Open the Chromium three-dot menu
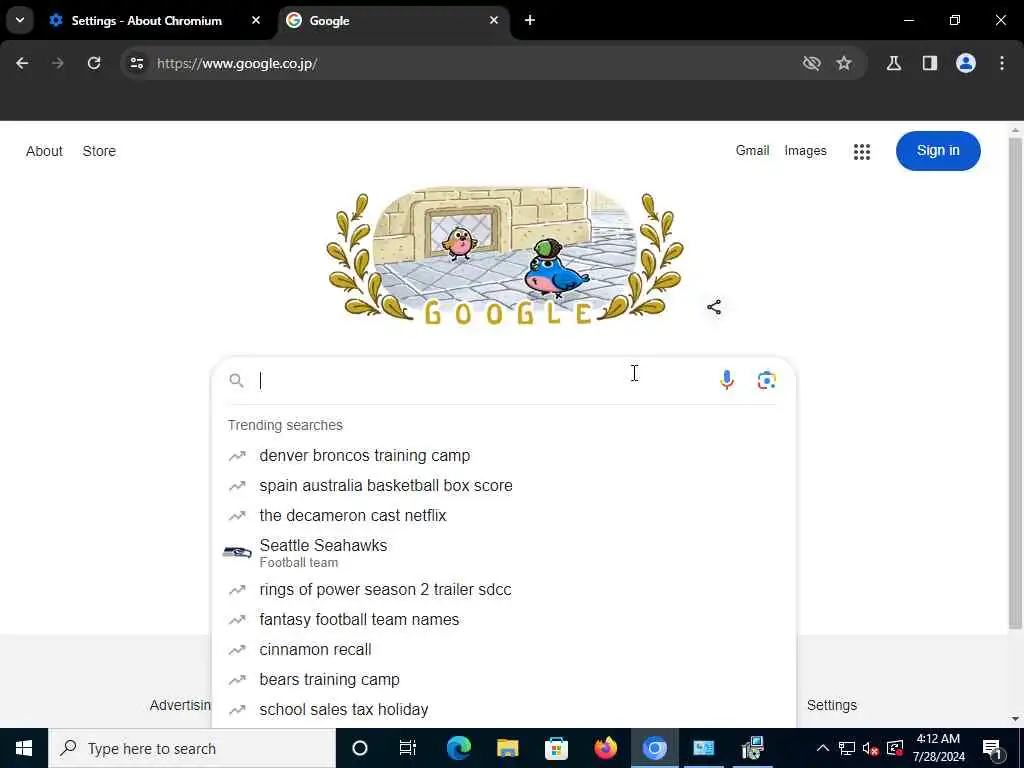The height and width of the screenshot is (768, 1024). click(x=1002, y=63)
